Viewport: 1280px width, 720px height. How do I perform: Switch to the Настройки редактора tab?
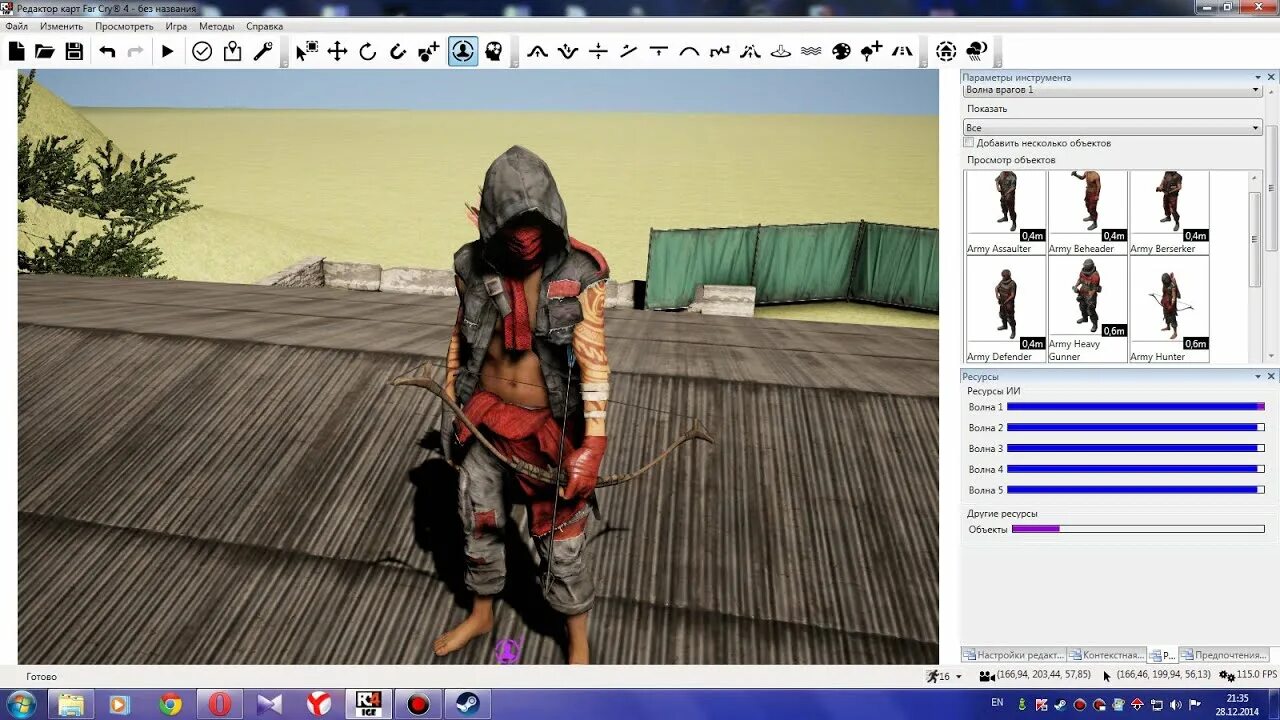pos(1013,655)
